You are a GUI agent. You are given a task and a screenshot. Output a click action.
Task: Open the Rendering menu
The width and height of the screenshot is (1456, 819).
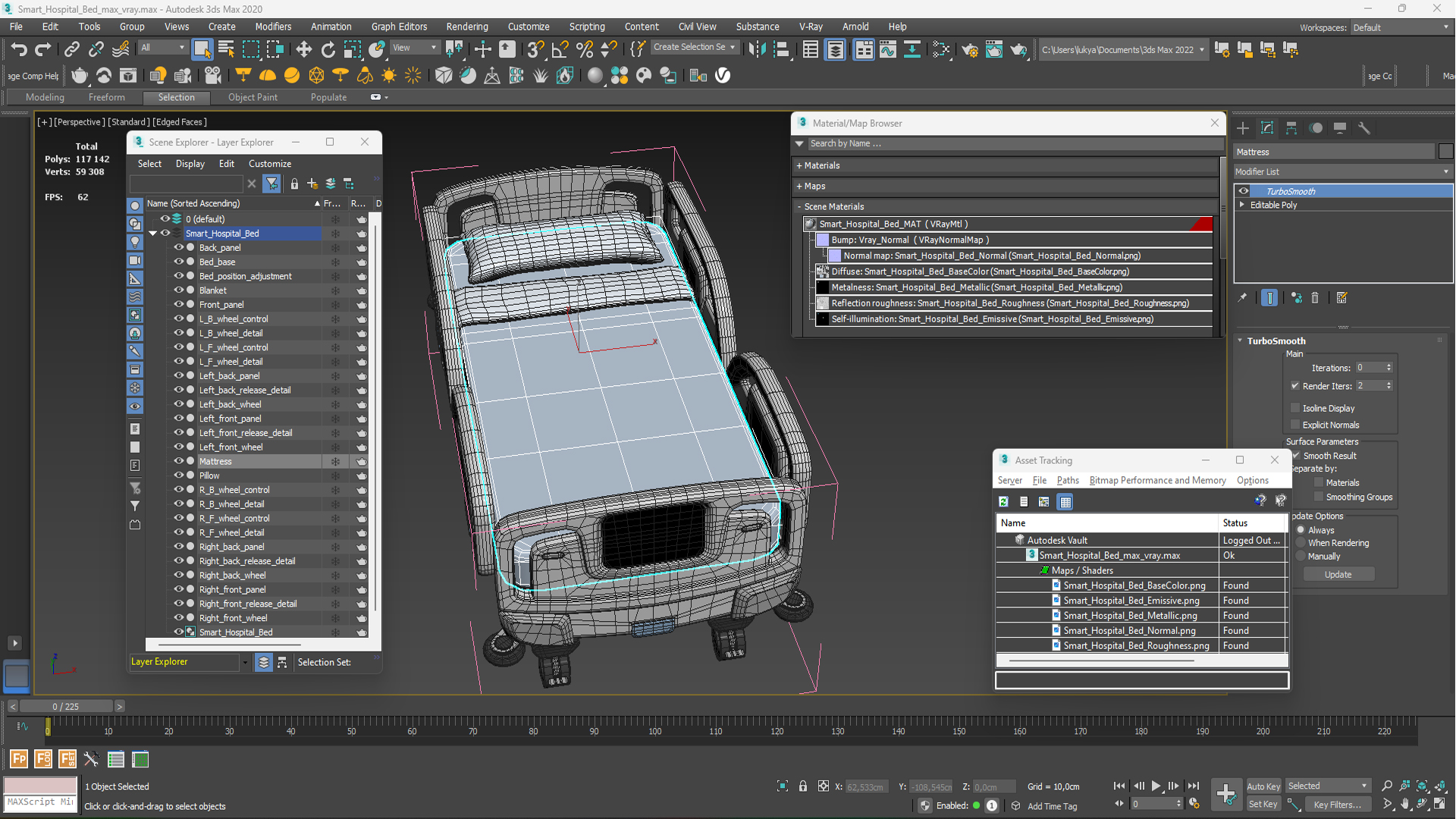466,27
